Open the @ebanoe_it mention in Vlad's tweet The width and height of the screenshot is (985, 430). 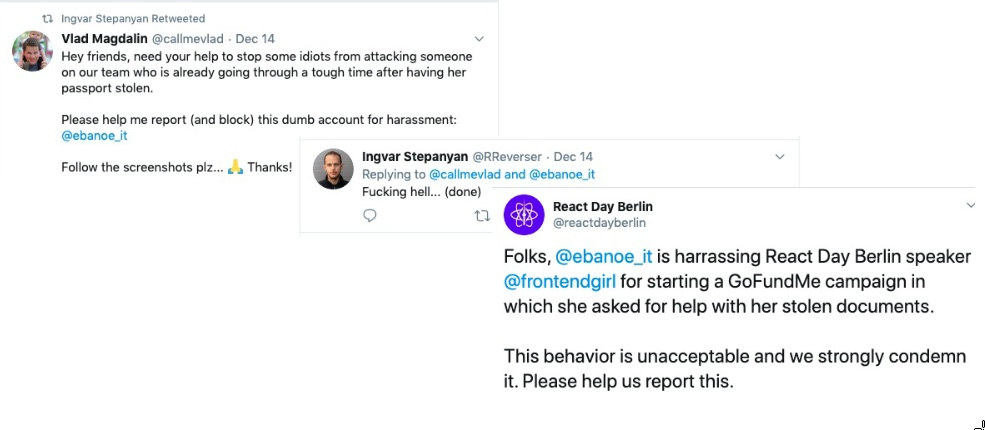pyautogui.click(x=94, y=136)
